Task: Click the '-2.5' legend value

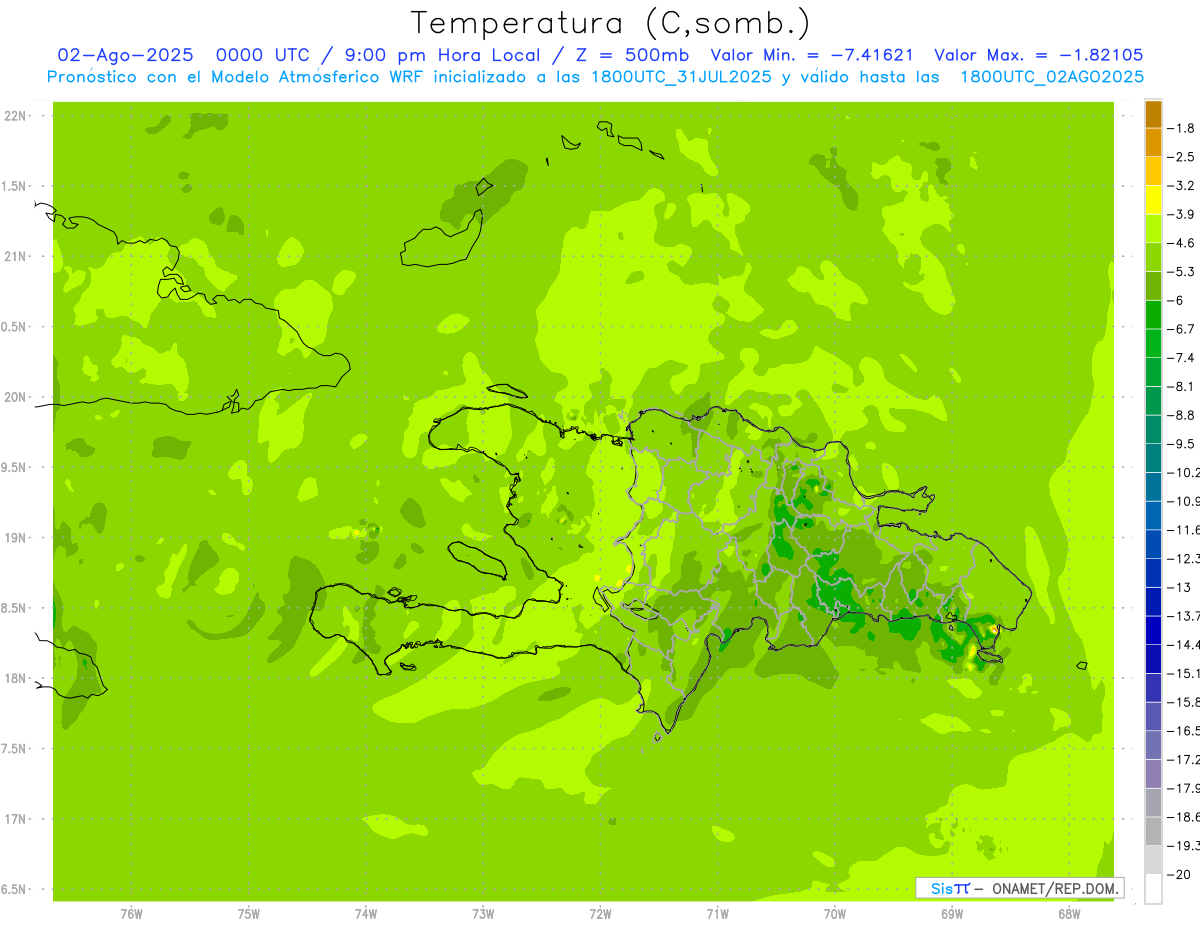Action: pyautogui.click(x=1180, y=157)
